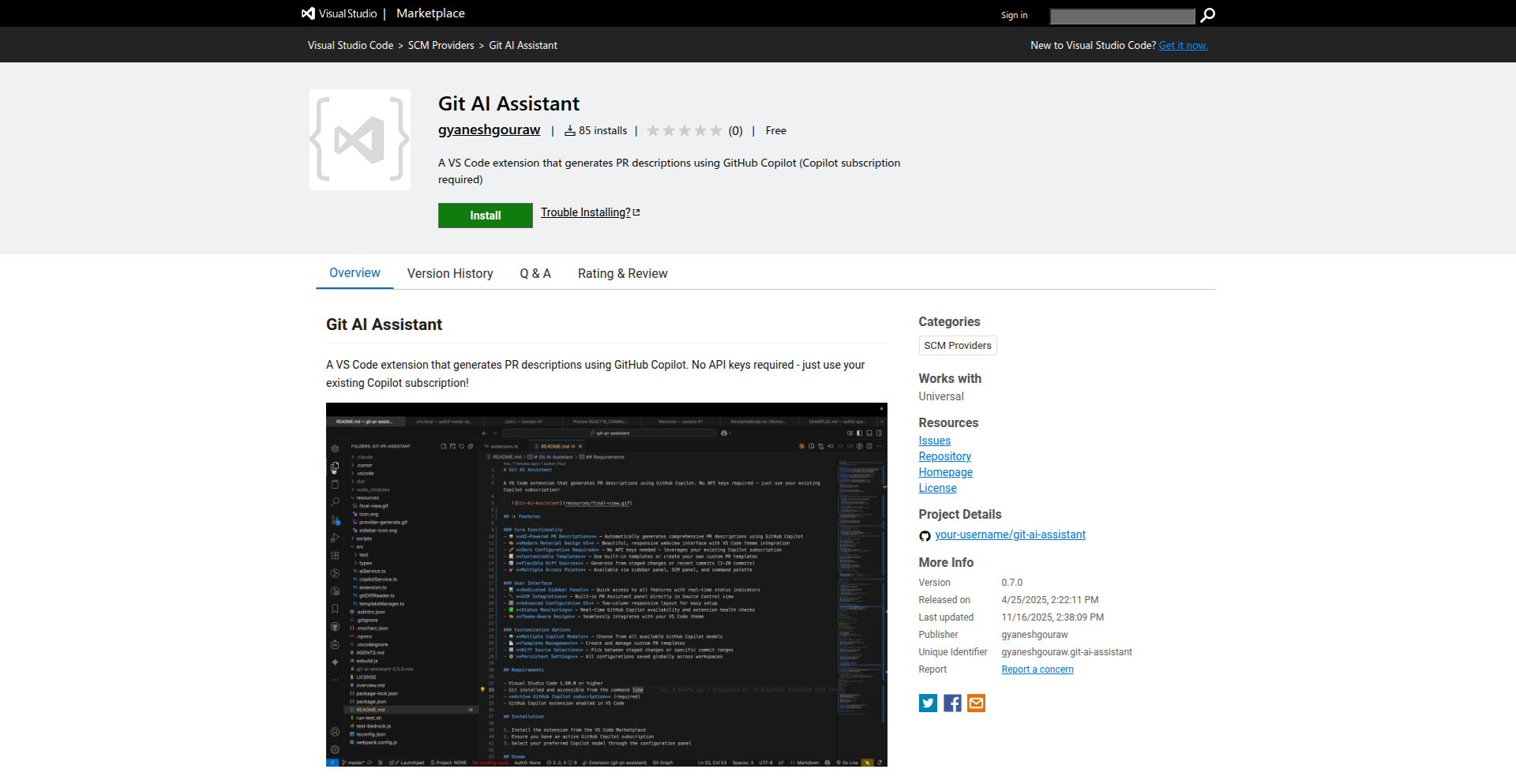Share extension on Facebook
1516x784 pixels.
point(952,703)
